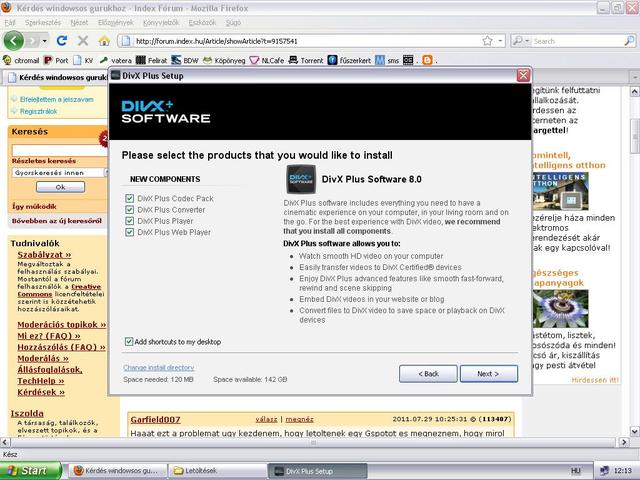Click the language indicator HU in tray

coord(576,471)
